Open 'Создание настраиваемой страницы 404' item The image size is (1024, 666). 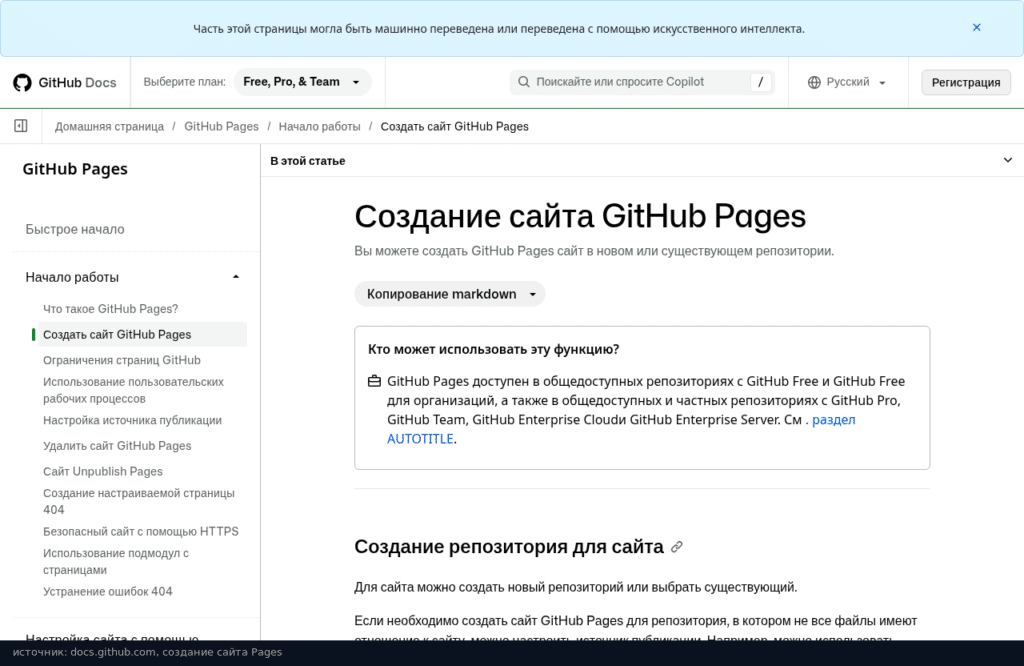(138, 501)
